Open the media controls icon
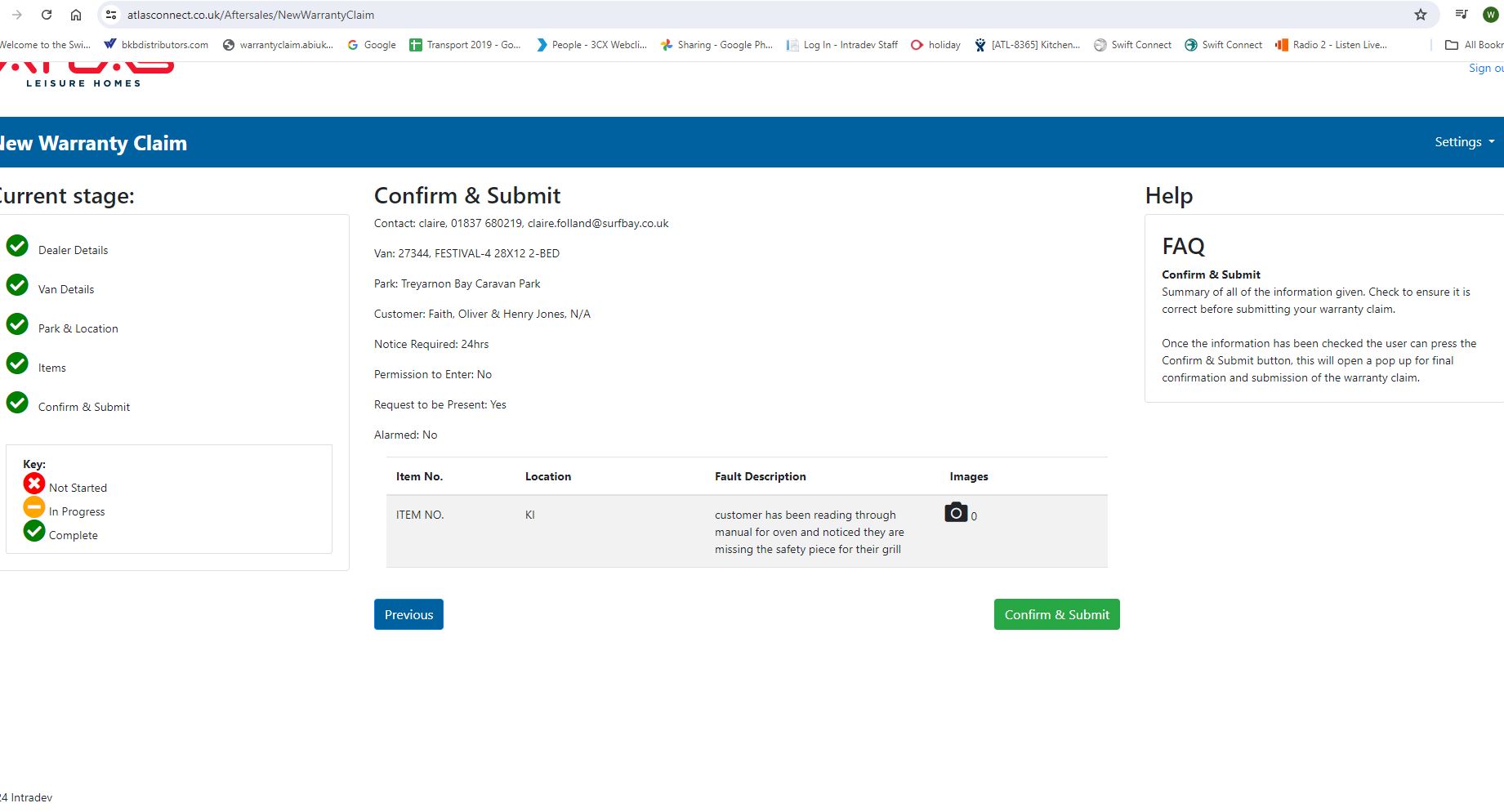Screen dimensions: 1504x812 click(1462, 15)
